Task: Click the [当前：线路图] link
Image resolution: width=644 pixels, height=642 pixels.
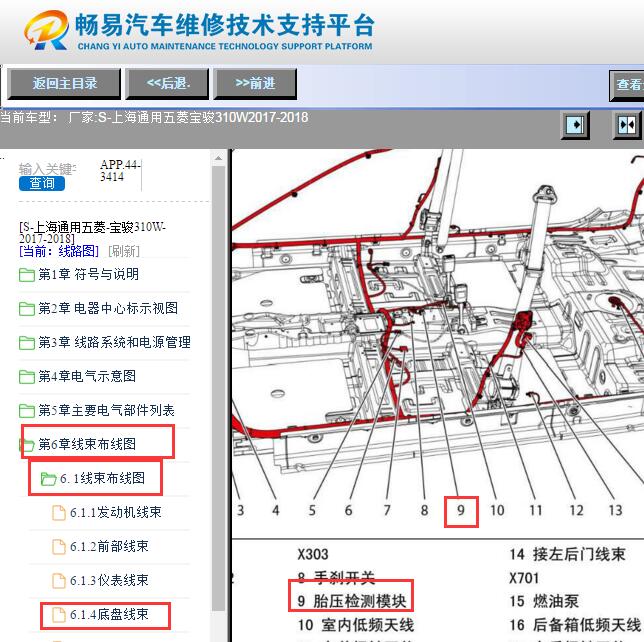Action: pyautogui.click(x=59, y=251)
